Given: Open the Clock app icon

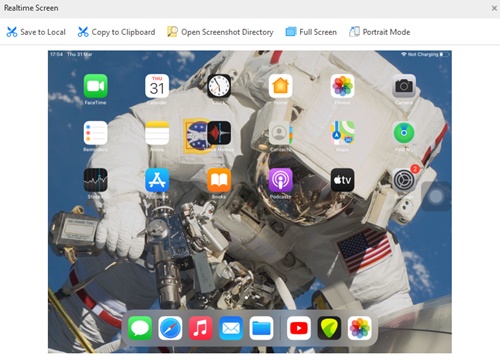Looking at the screenshot, I should [x=219, y=86].
